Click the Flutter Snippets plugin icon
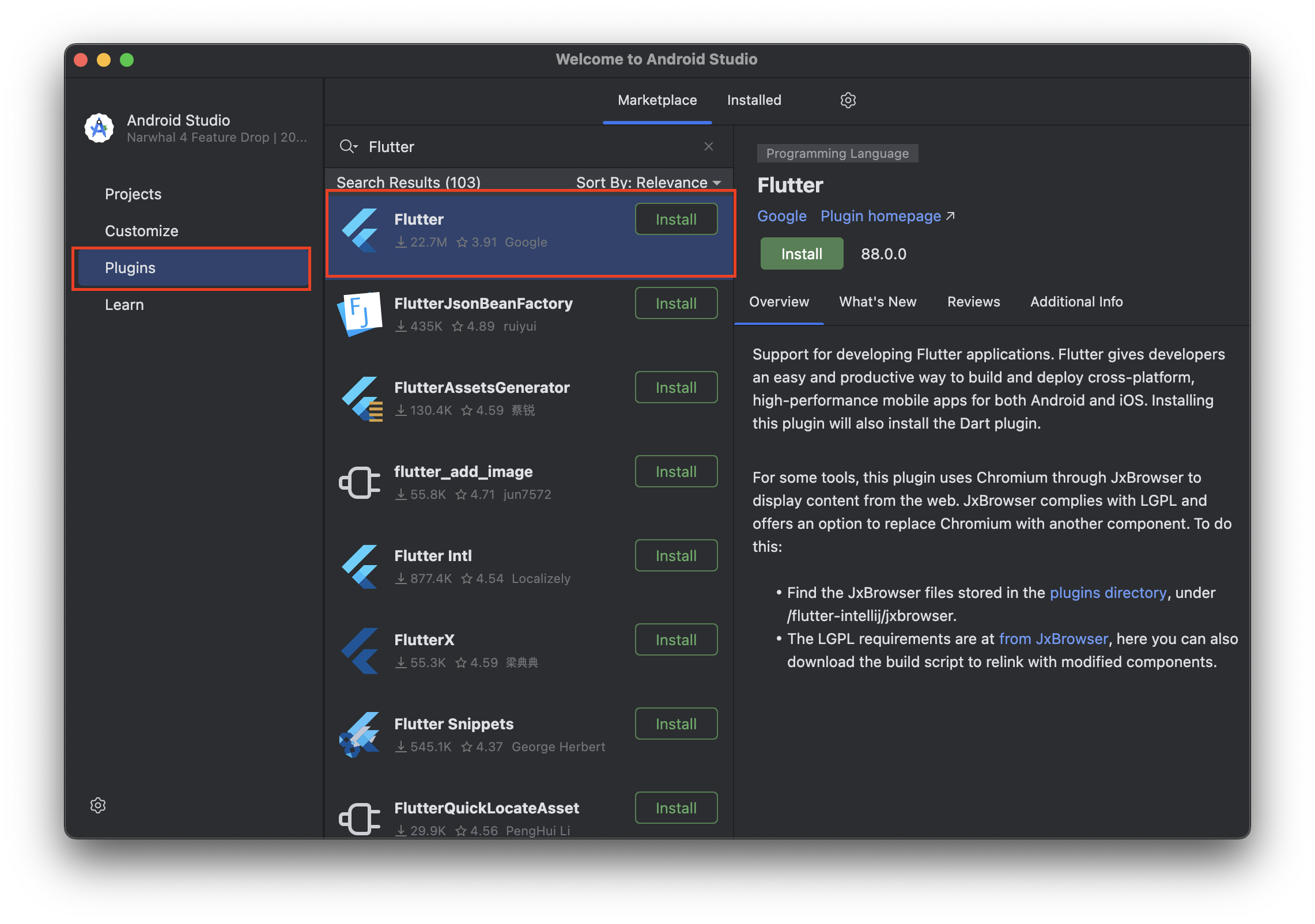 [360, 734]
